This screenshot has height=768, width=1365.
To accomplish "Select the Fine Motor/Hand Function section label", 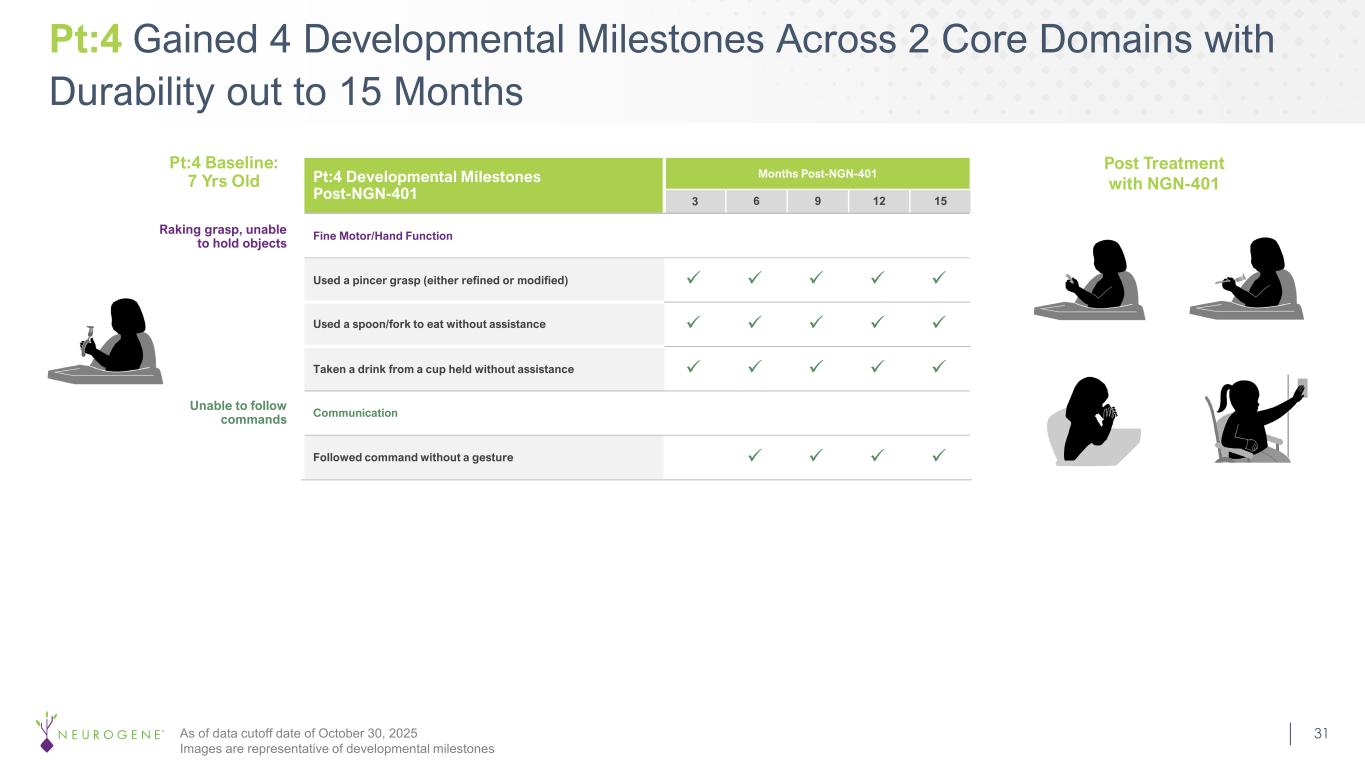I will point(383,236).
